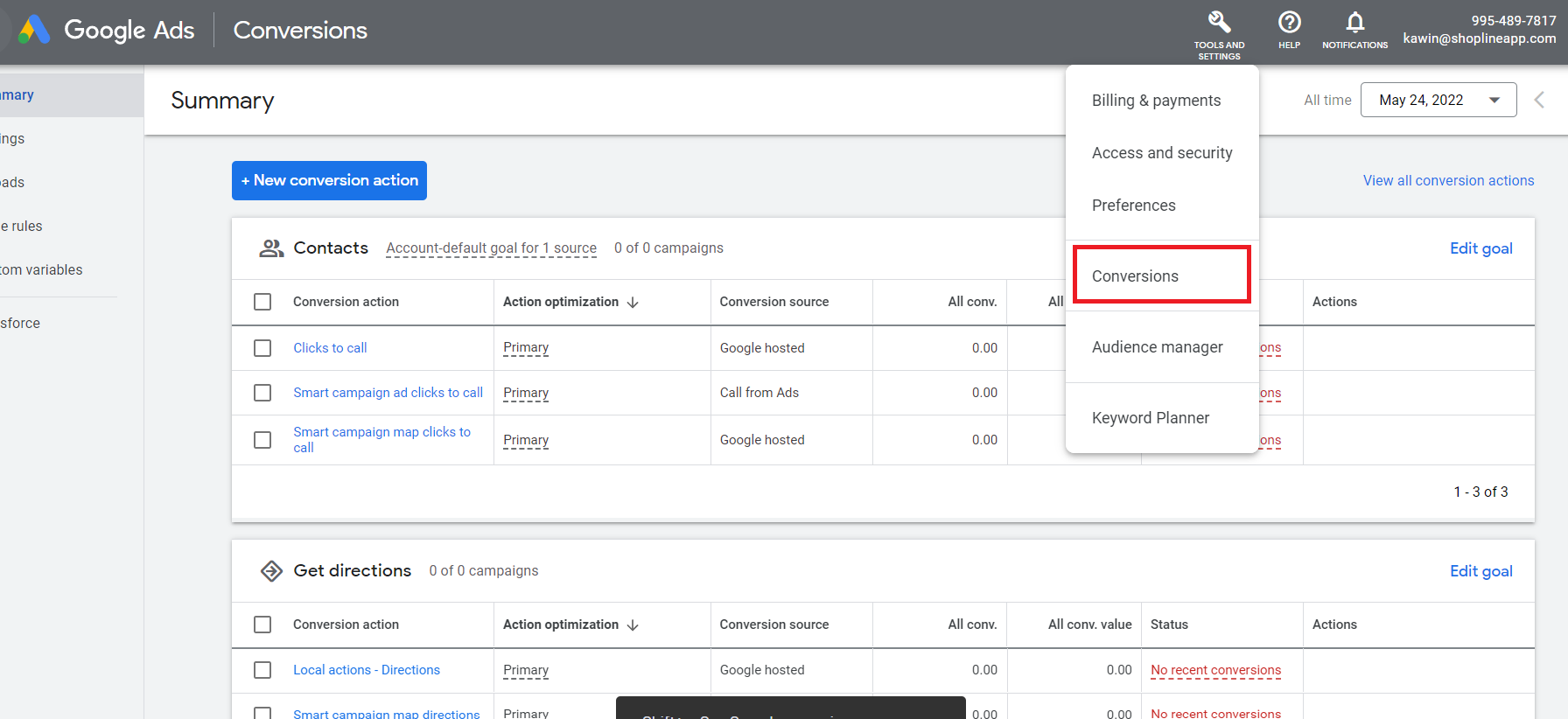The image size is (1568, 719).
Task: Open the Tools and Settings wrench icon
Action: tap(1219, 22)
